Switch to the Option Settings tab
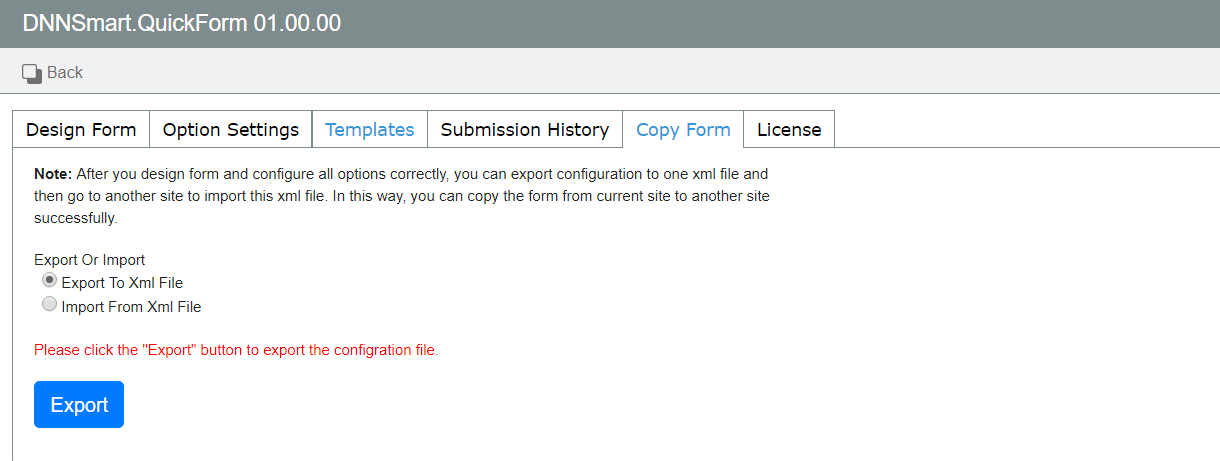1220x461 pixels. click(231, 129)
